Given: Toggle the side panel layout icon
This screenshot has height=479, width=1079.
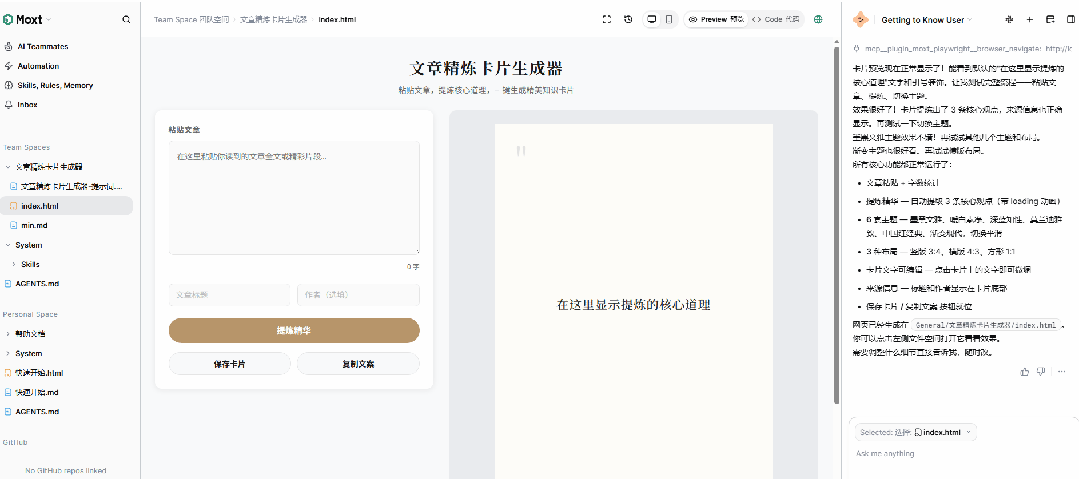Looking at the screenshot, I should click(1070, 20).
